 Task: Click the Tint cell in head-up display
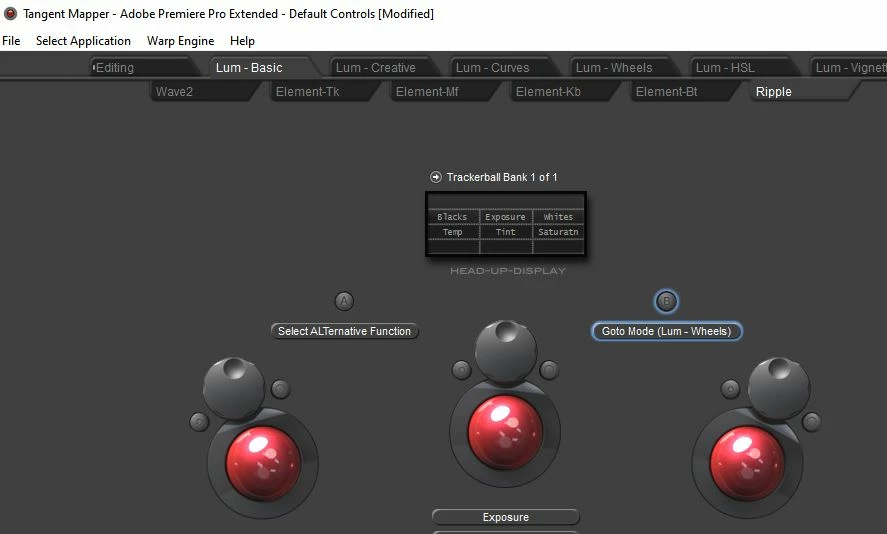(x=505, y=232)
